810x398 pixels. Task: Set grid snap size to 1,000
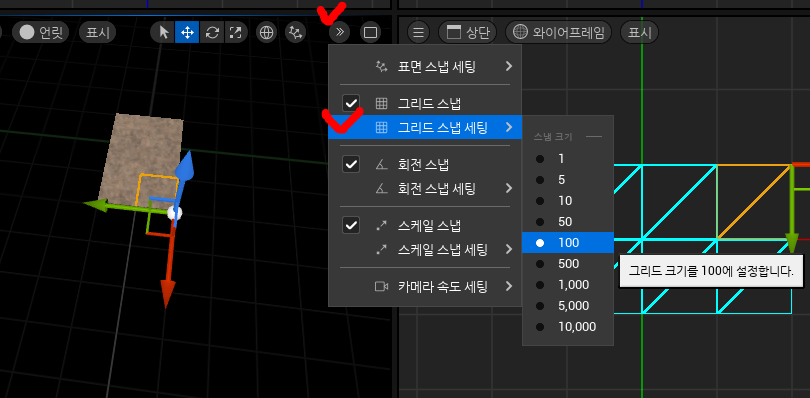pyautogui.click(x=568, y=285)
